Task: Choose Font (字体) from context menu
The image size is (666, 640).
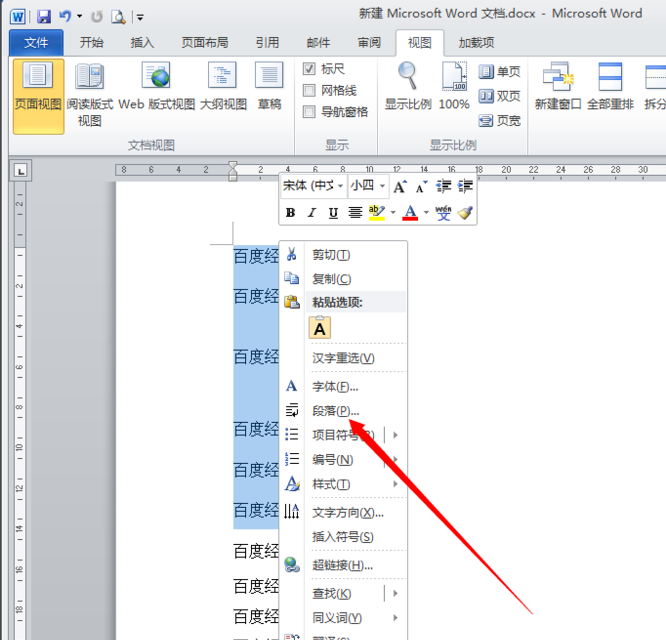Action: point(343,386)
